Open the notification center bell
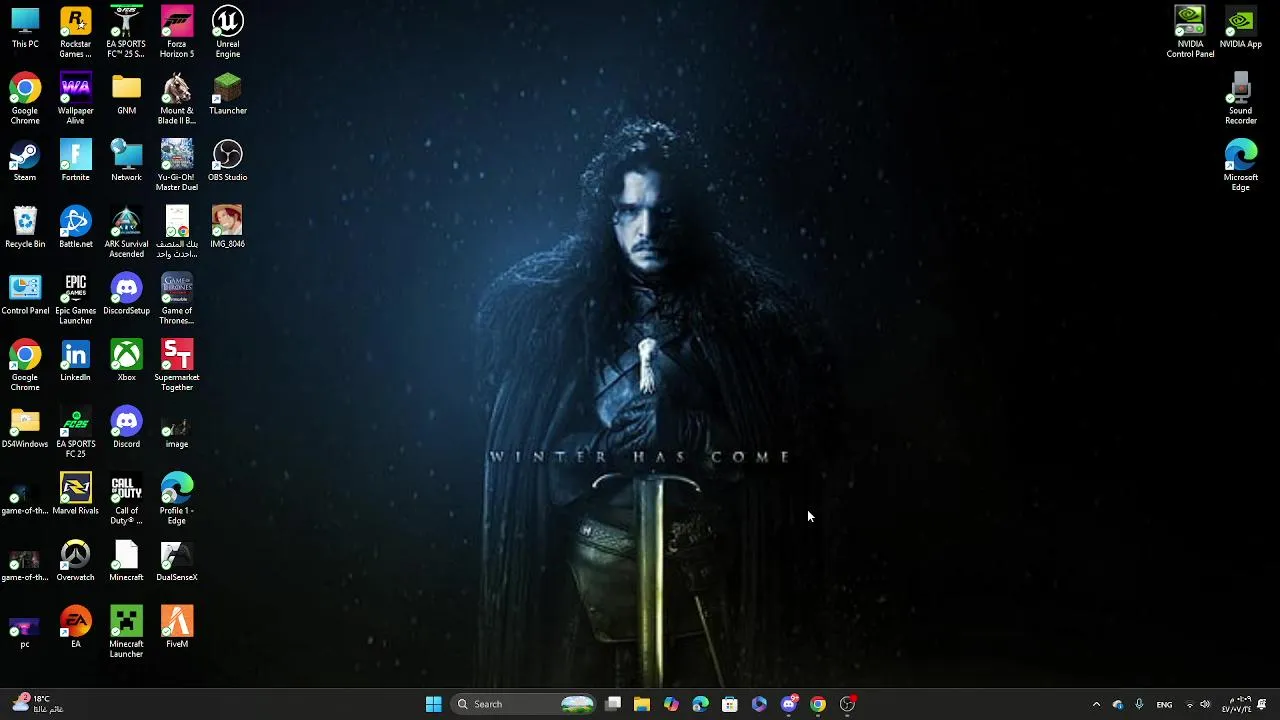The height and width of the screenshot is (720, 1280). tap(1263, 704)
